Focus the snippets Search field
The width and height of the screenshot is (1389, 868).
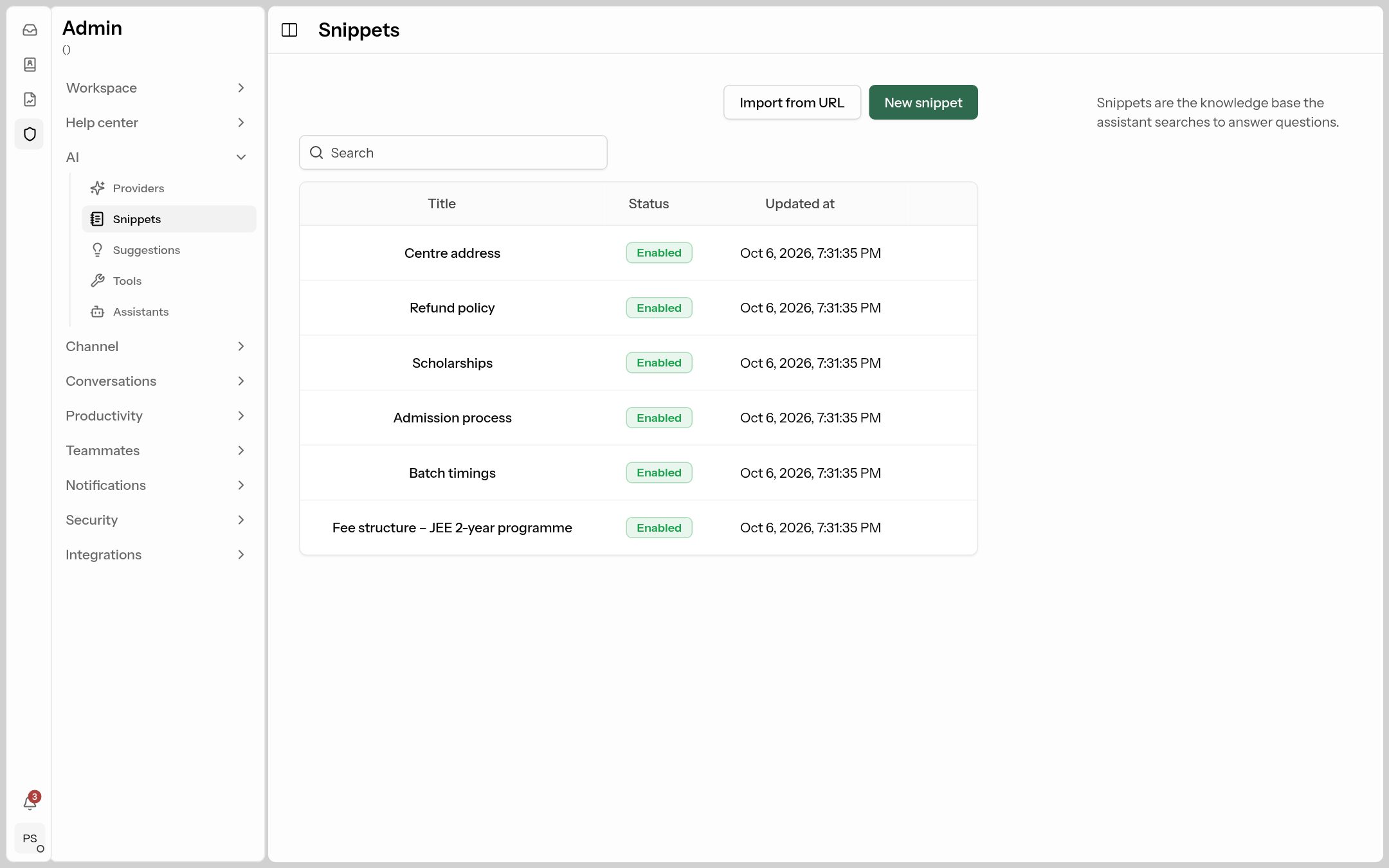pyautogui.click(x=453, y=153)
